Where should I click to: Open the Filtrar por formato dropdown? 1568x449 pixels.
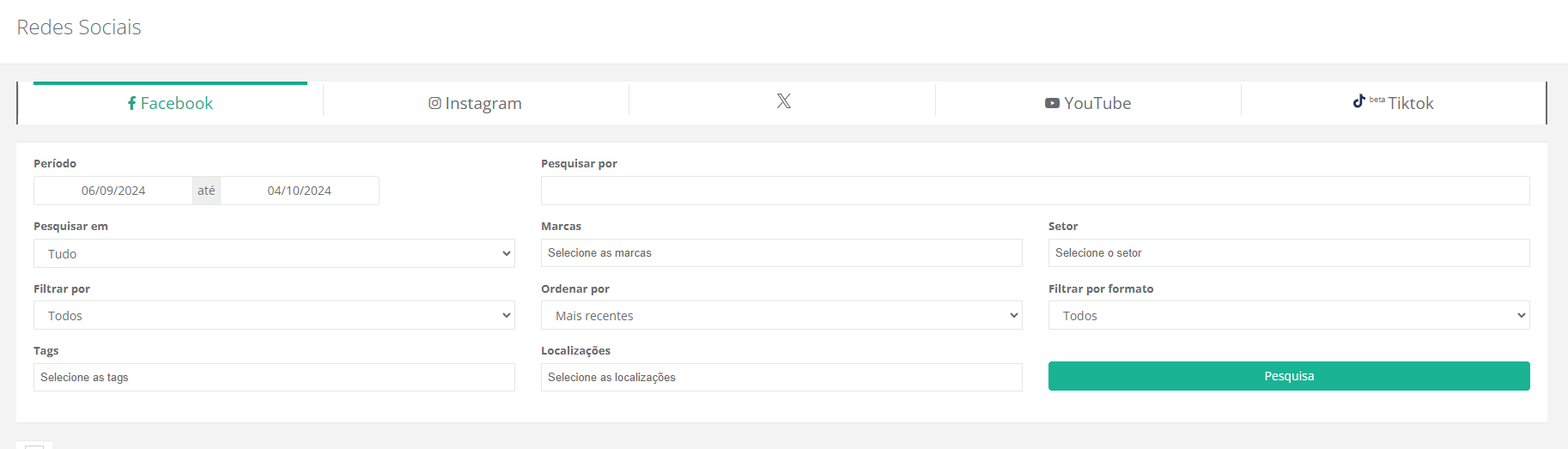click(x=1288, y=315)
